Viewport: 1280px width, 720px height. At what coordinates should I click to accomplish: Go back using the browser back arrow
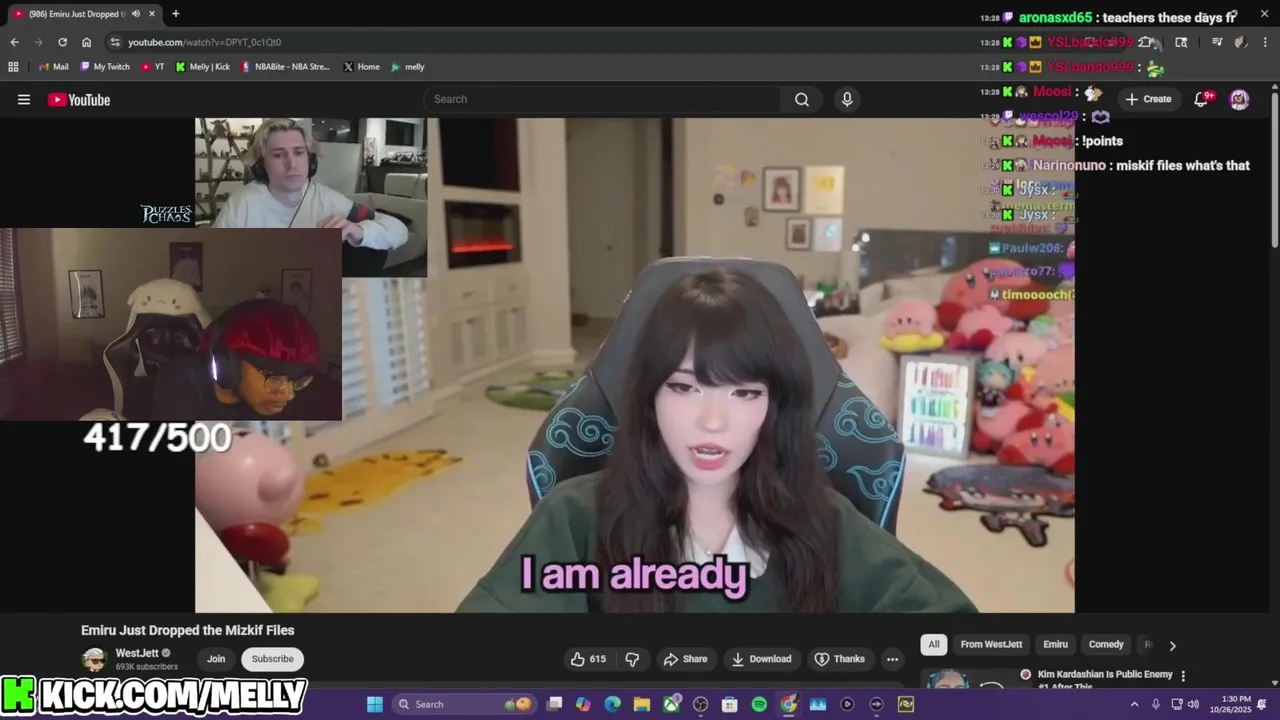14,42
